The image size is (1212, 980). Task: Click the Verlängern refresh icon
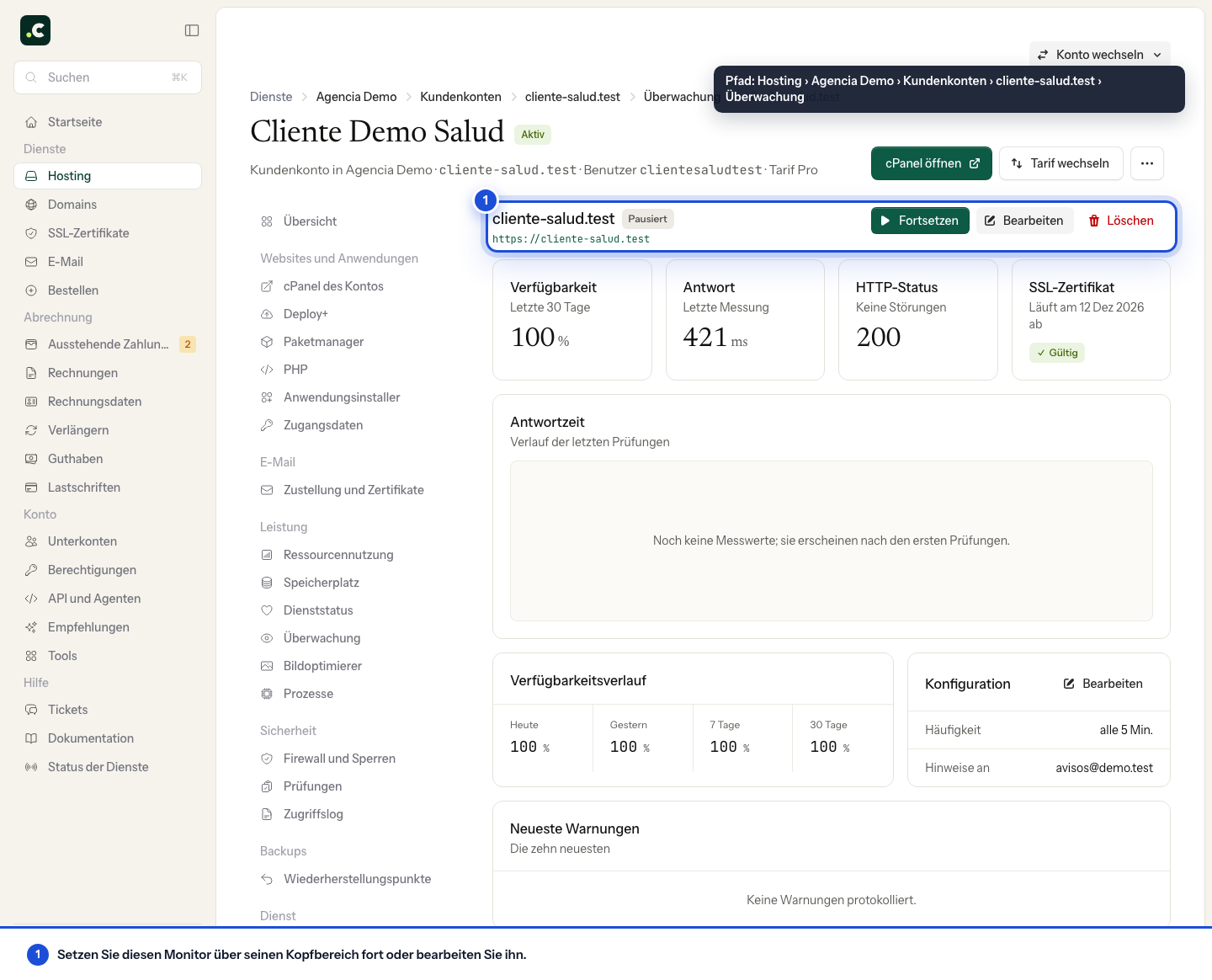pos(31,430)
